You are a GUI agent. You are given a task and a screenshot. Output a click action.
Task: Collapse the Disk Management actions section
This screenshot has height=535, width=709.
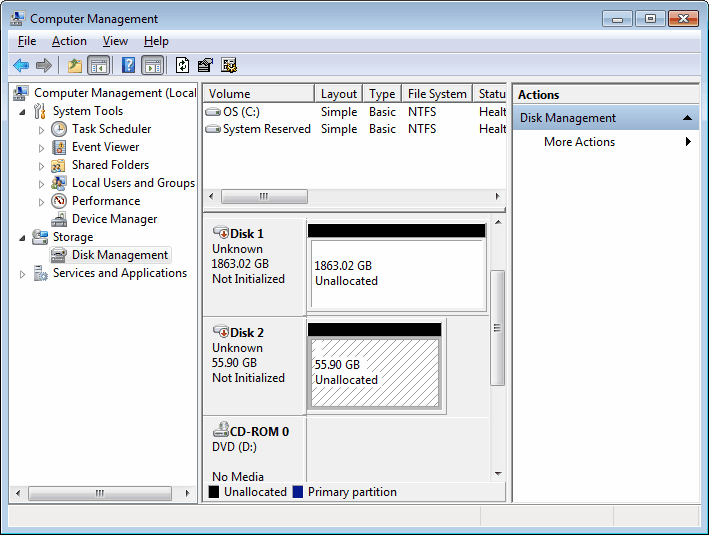pos(687,118)
